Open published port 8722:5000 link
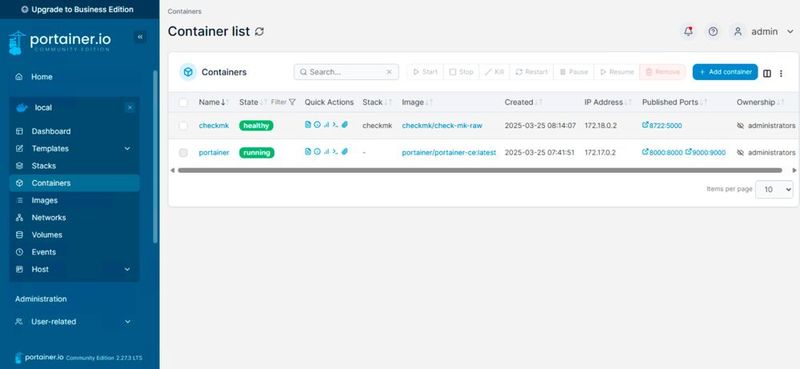 pyautogui.click(x=662, y=126)
